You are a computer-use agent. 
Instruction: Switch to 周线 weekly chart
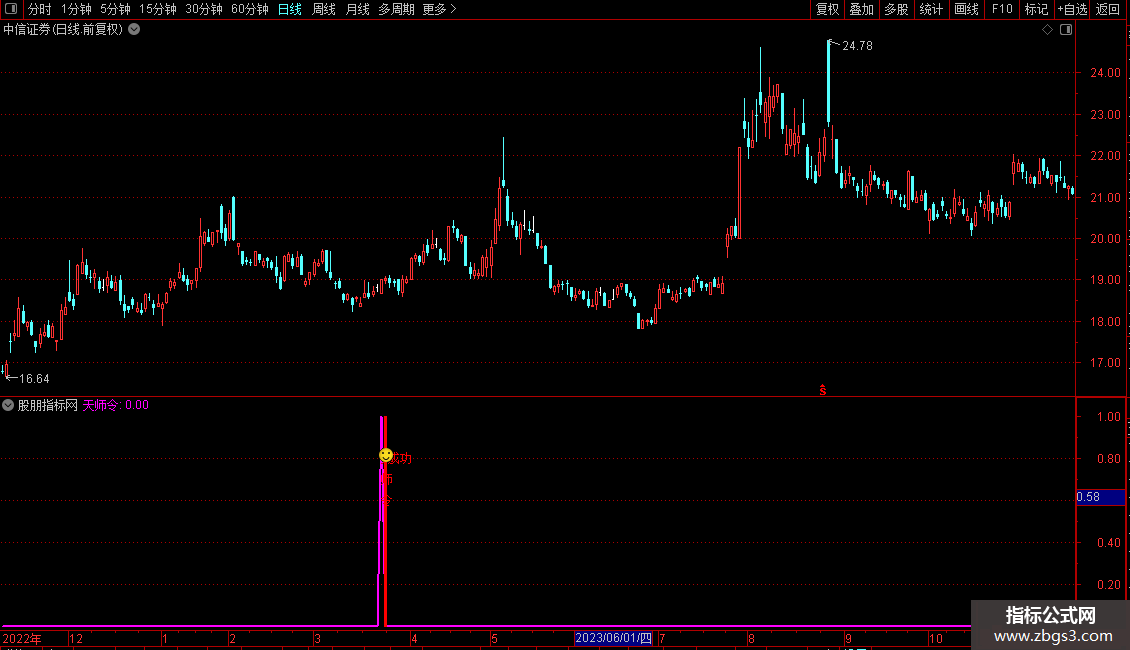(x=324, y=9)
